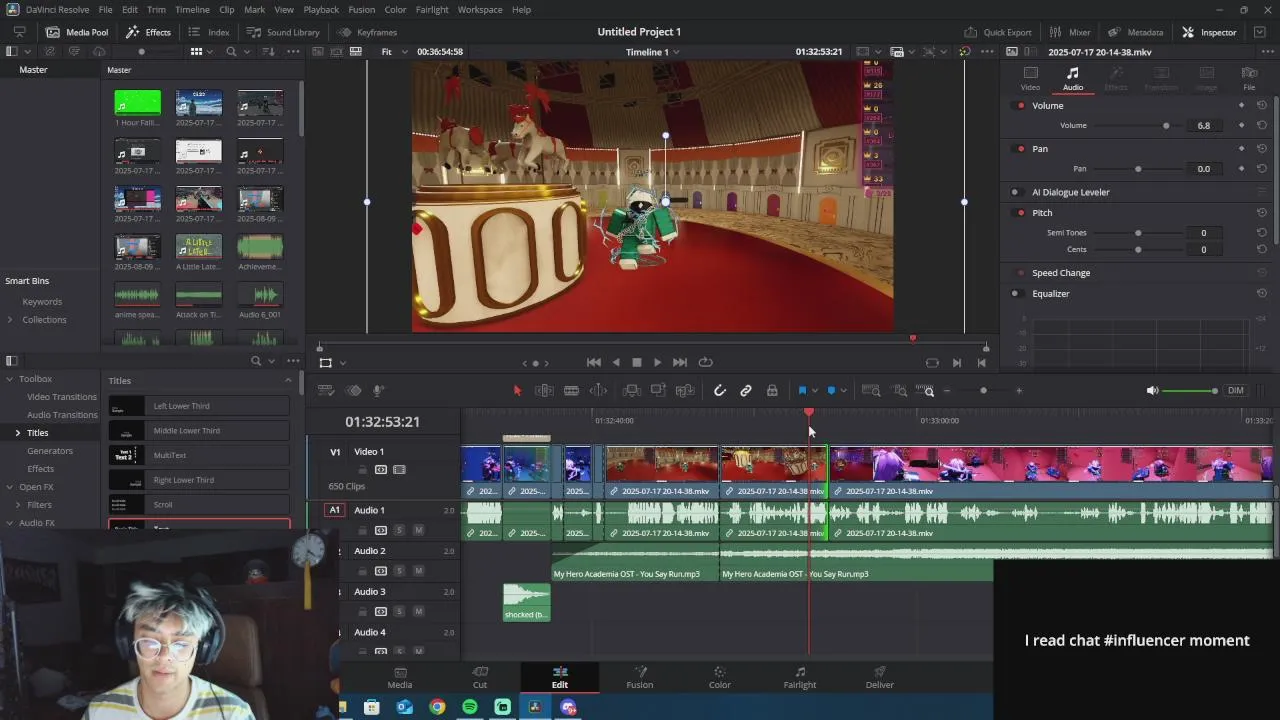Enable the AI Dialogue Leveler toggle
The height and width of the screenshot is (720, 1280).
pos(1015,192)
